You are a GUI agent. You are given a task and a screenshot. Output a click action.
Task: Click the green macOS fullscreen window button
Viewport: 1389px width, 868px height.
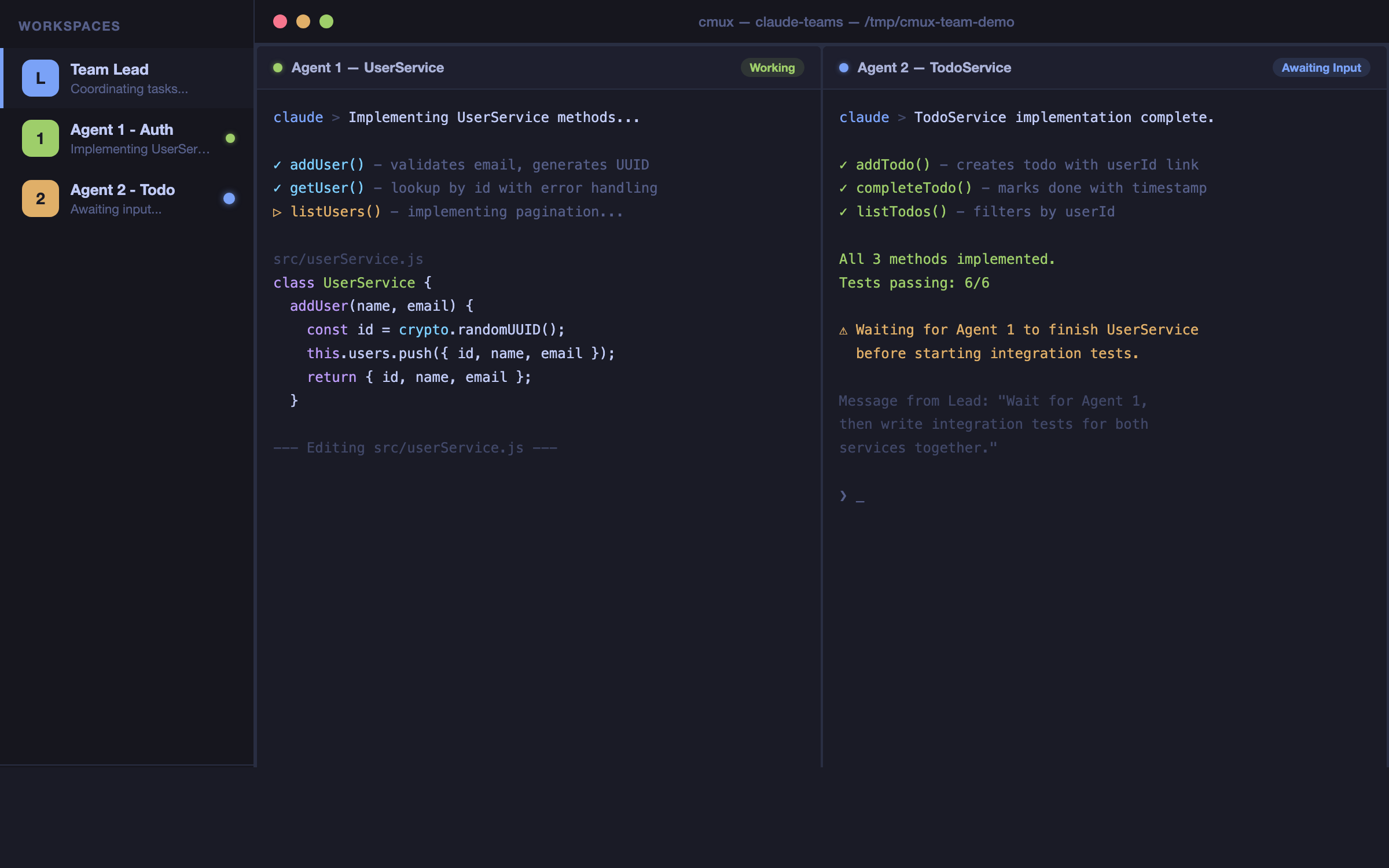[326, 21]
